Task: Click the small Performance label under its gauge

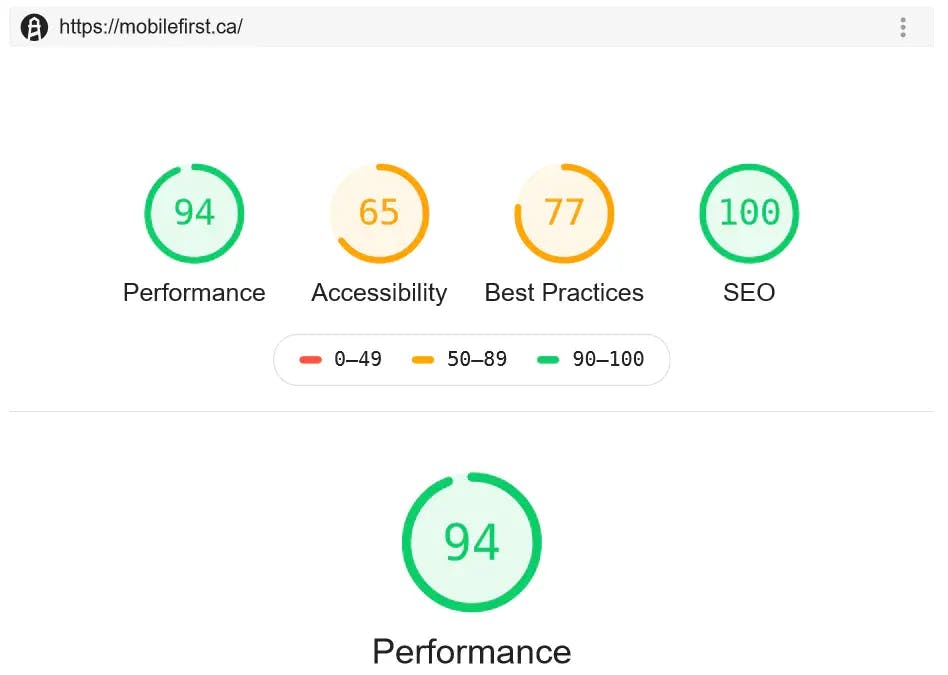Action: [194, 293]
